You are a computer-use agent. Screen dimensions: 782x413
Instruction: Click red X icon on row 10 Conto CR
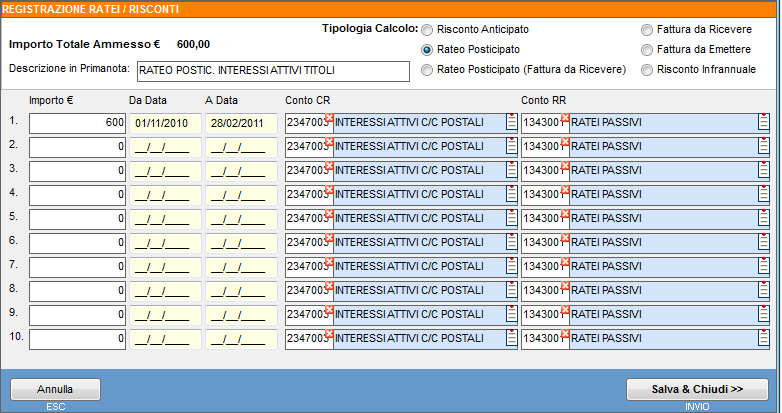pos(328,333)
